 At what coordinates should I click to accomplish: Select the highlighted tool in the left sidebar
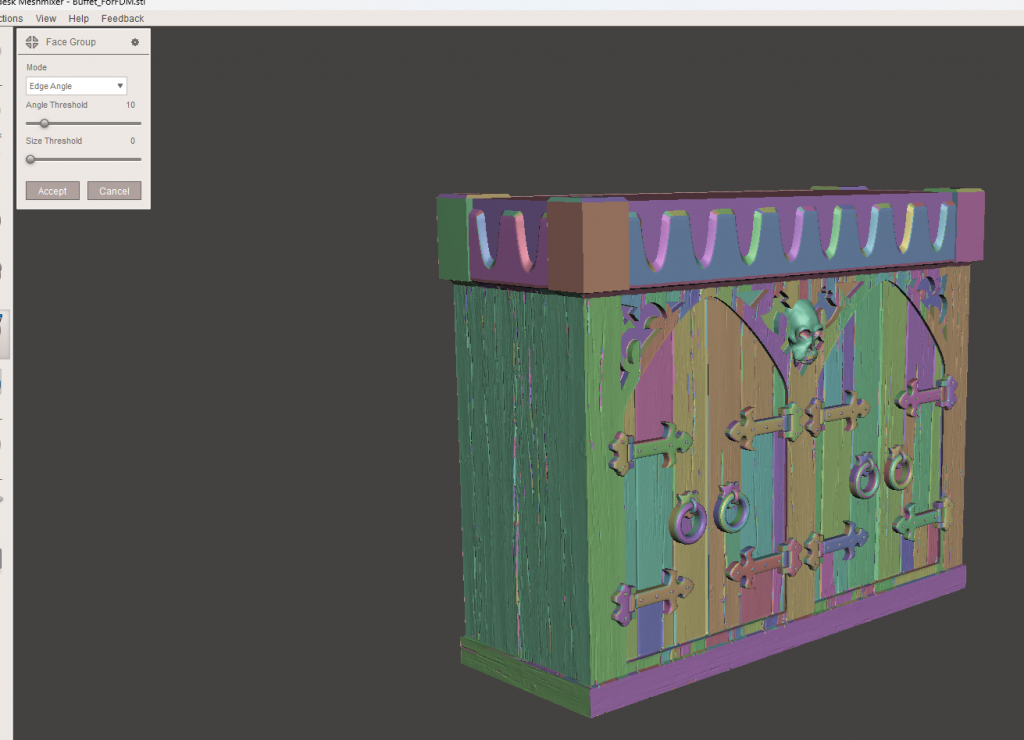[4, 335]
